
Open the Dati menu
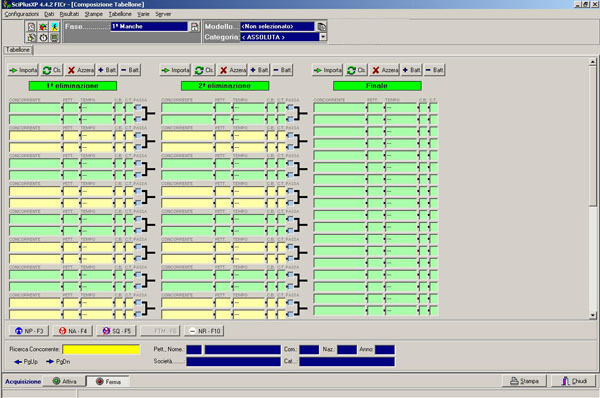tap(49, 14)
